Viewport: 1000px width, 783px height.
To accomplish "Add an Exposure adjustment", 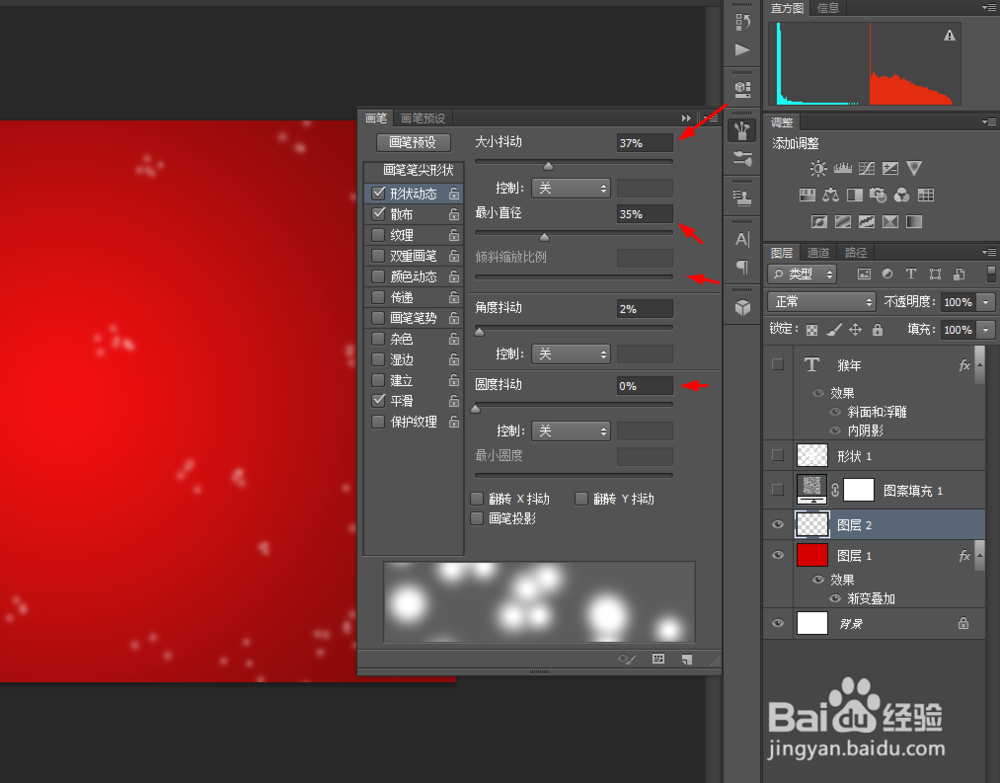I will click(x=890, y=168).
